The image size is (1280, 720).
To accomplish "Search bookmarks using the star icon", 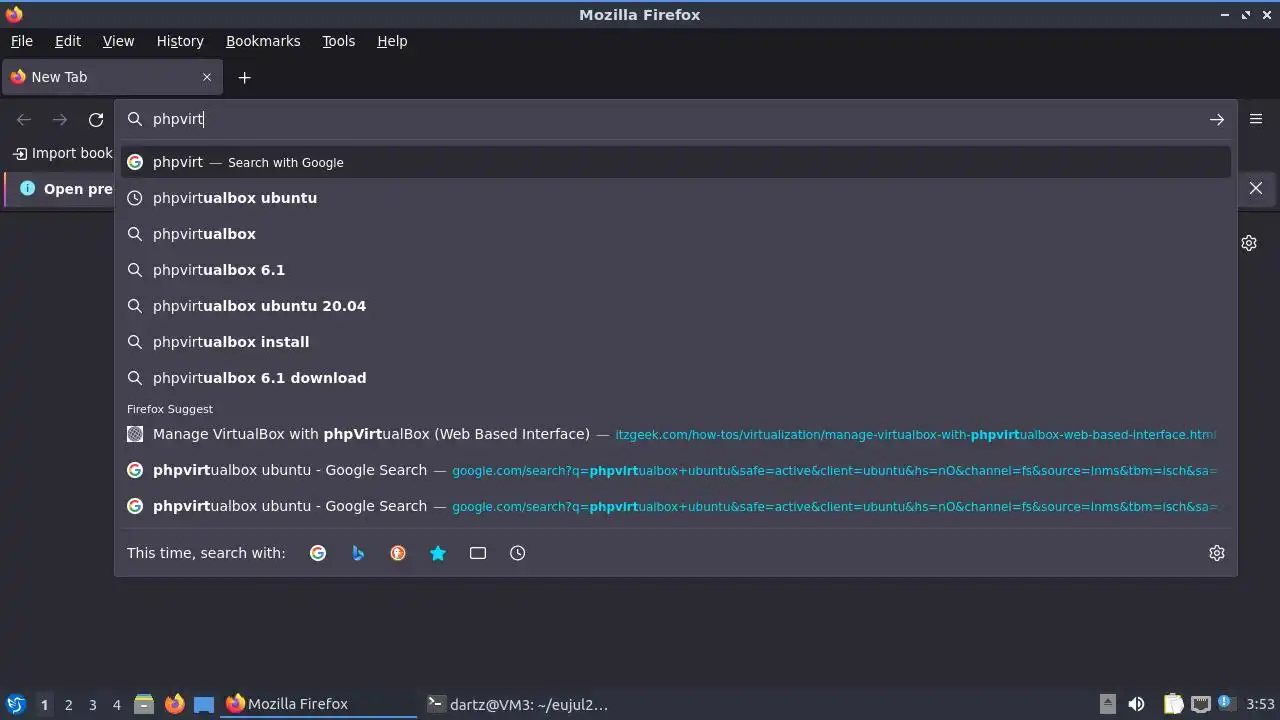I will (438, 553).
